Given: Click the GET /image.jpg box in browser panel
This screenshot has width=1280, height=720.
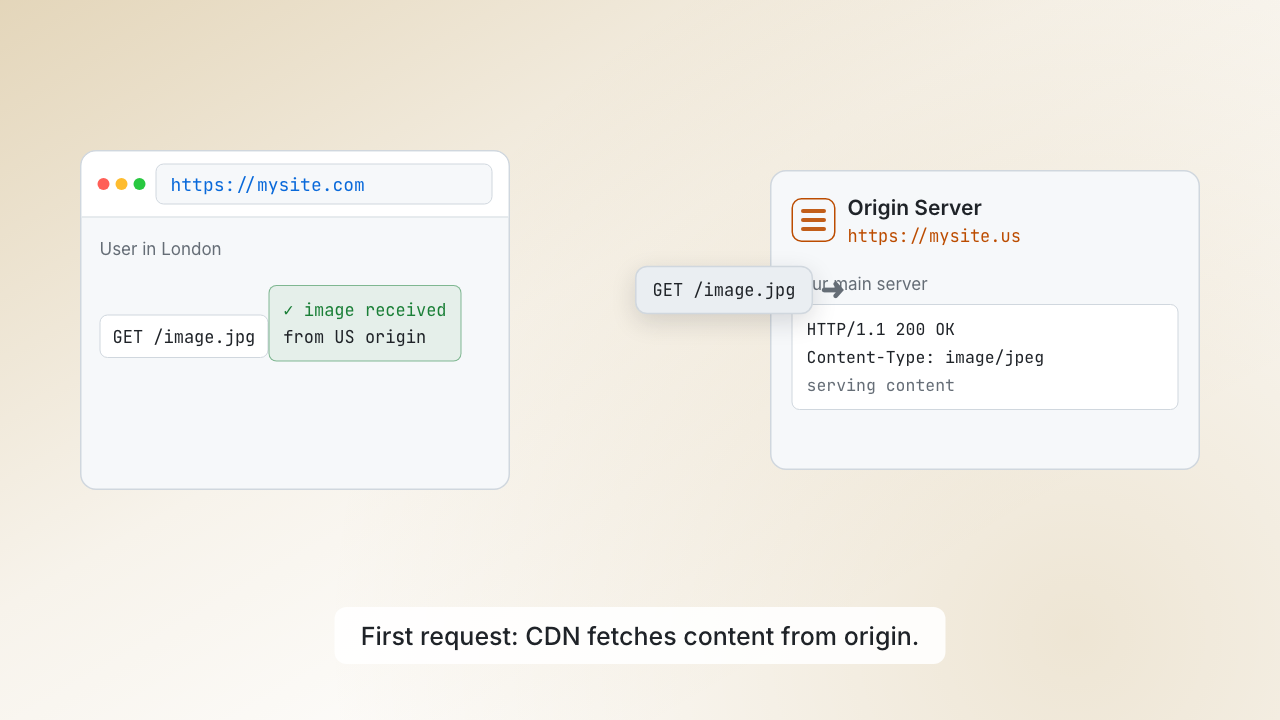Looking at the screenshot, I should (184, 337).
